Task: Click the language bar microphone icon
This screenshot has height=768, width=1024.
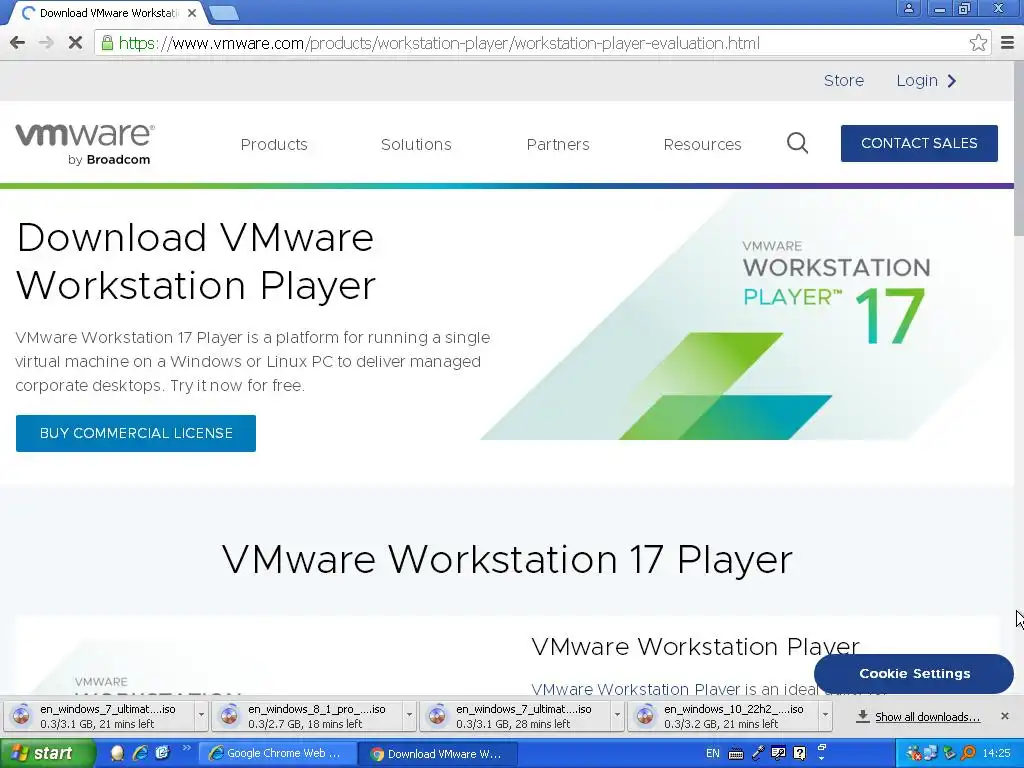Action: click(x=758, y=753)
